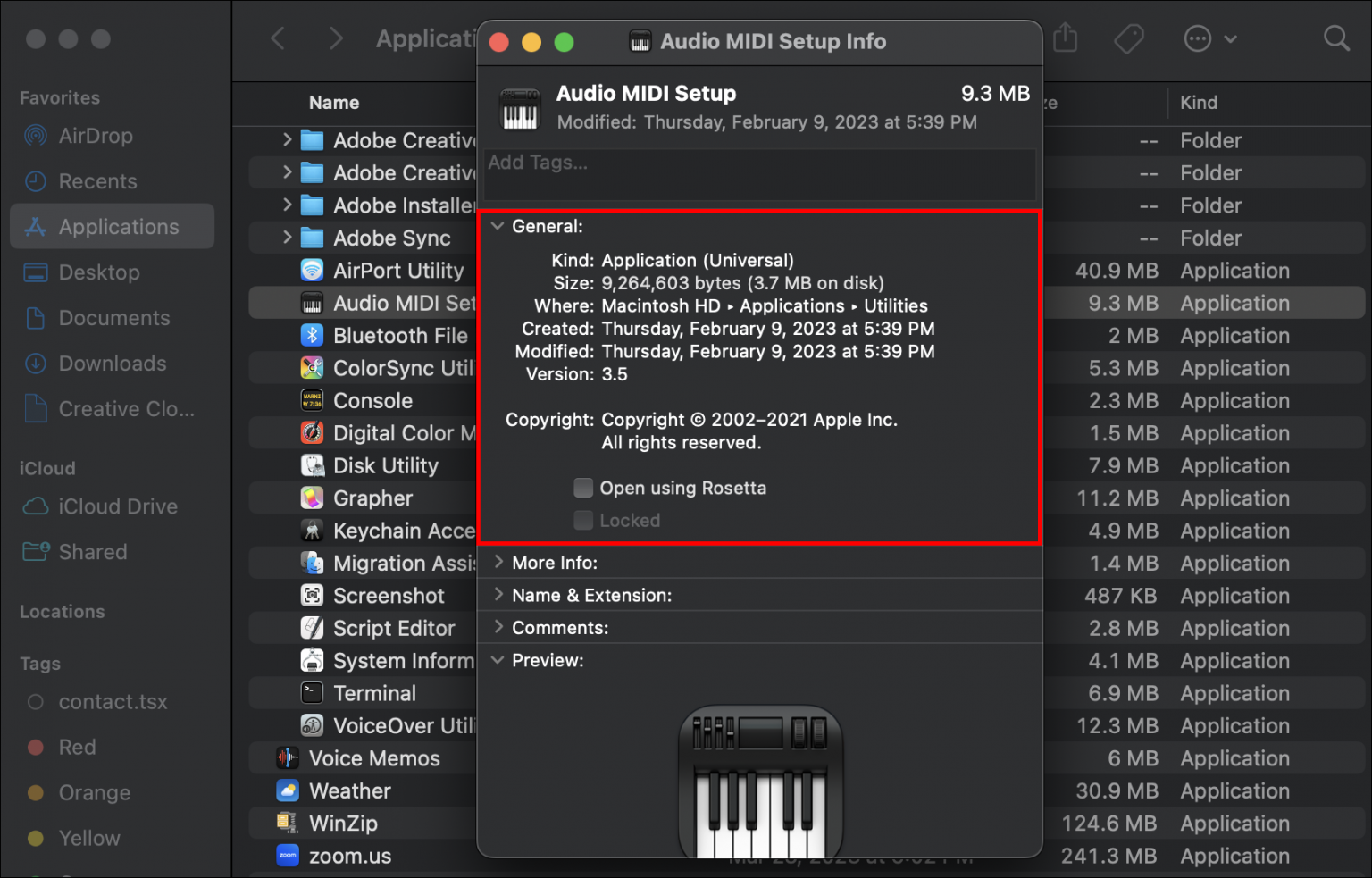Click the Share icon in Finder toolbar
The height and width of the screenshot is (878, 1372).
1065,38
